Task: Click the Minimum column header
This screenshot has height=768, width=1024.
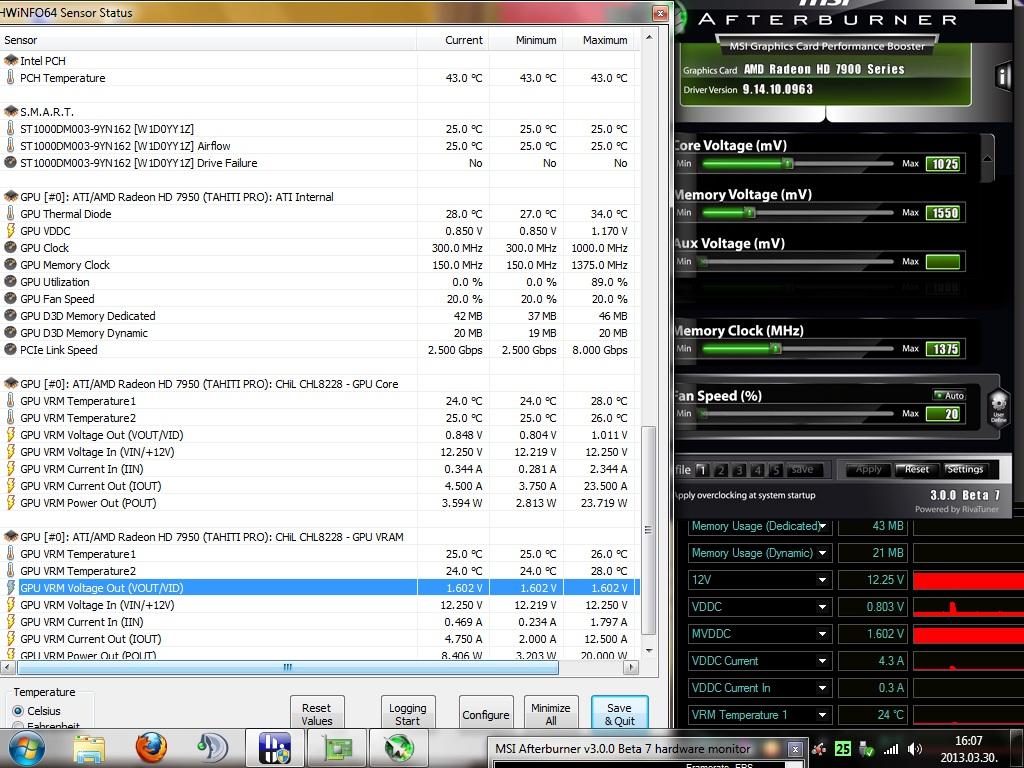Action: coord(526,40)
